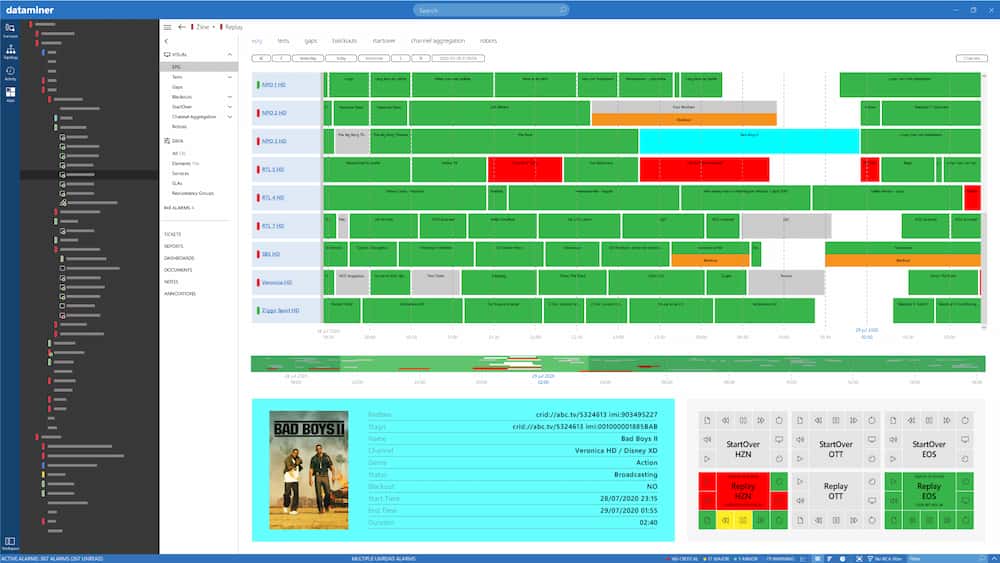Expand the Blackouts item in side menu
Viewport: 1000px width, 563px height.
(x=231, y=97)
